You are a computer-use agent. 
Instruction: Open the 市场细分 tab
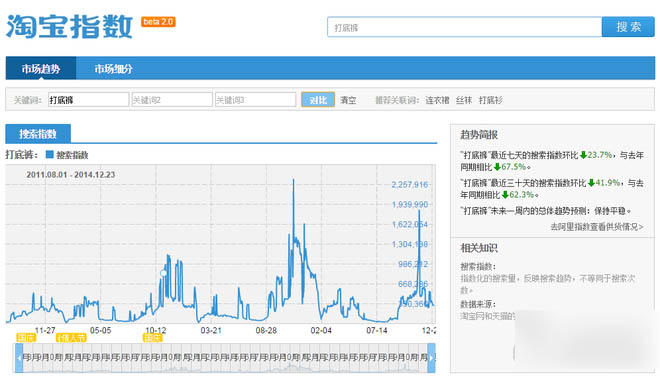point(113,69)
